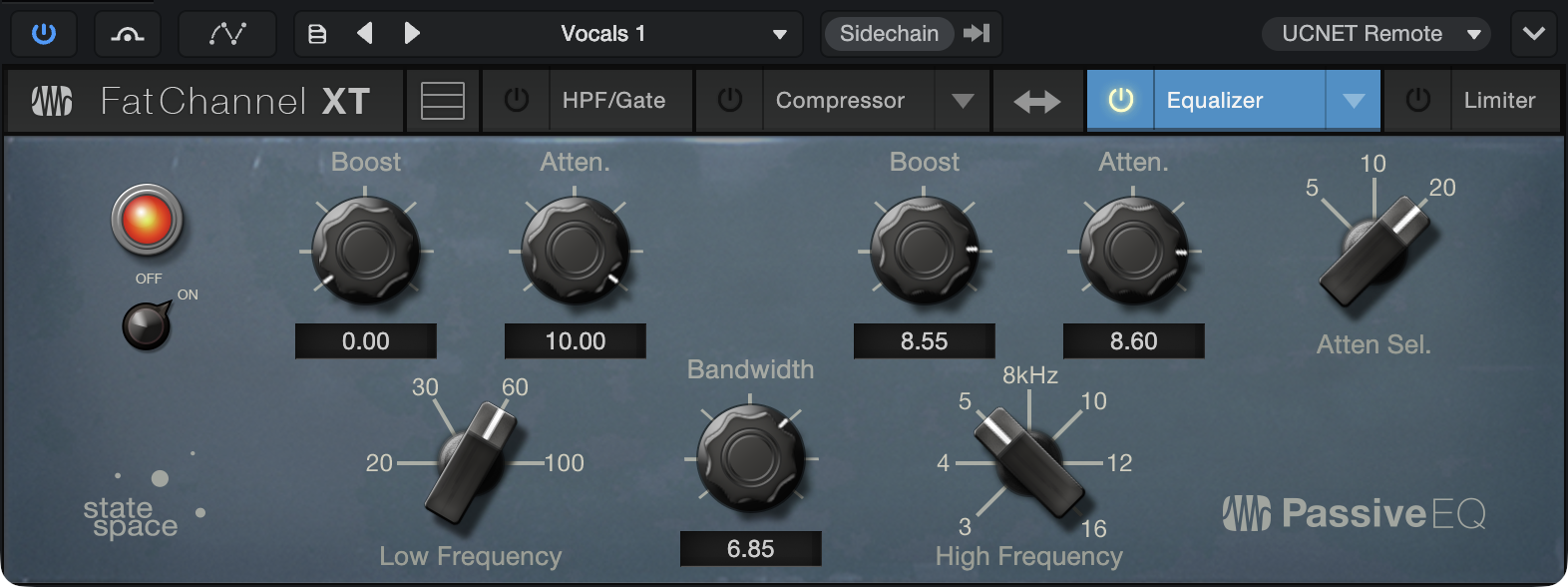Set Atten Sel. to 20
Viewport: 1568px width, 587px height.
pos(1442,188)
